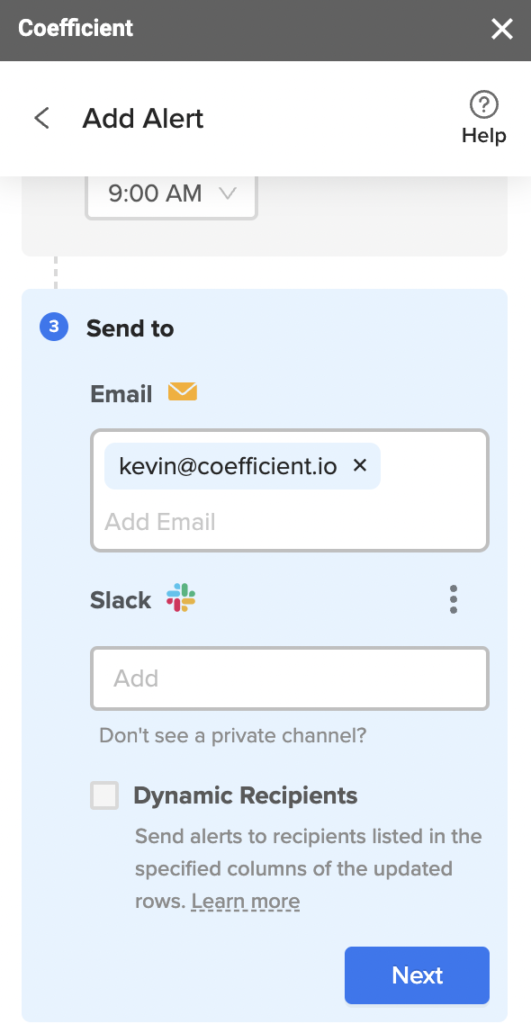Open the Learn more link

pos(246,902)
